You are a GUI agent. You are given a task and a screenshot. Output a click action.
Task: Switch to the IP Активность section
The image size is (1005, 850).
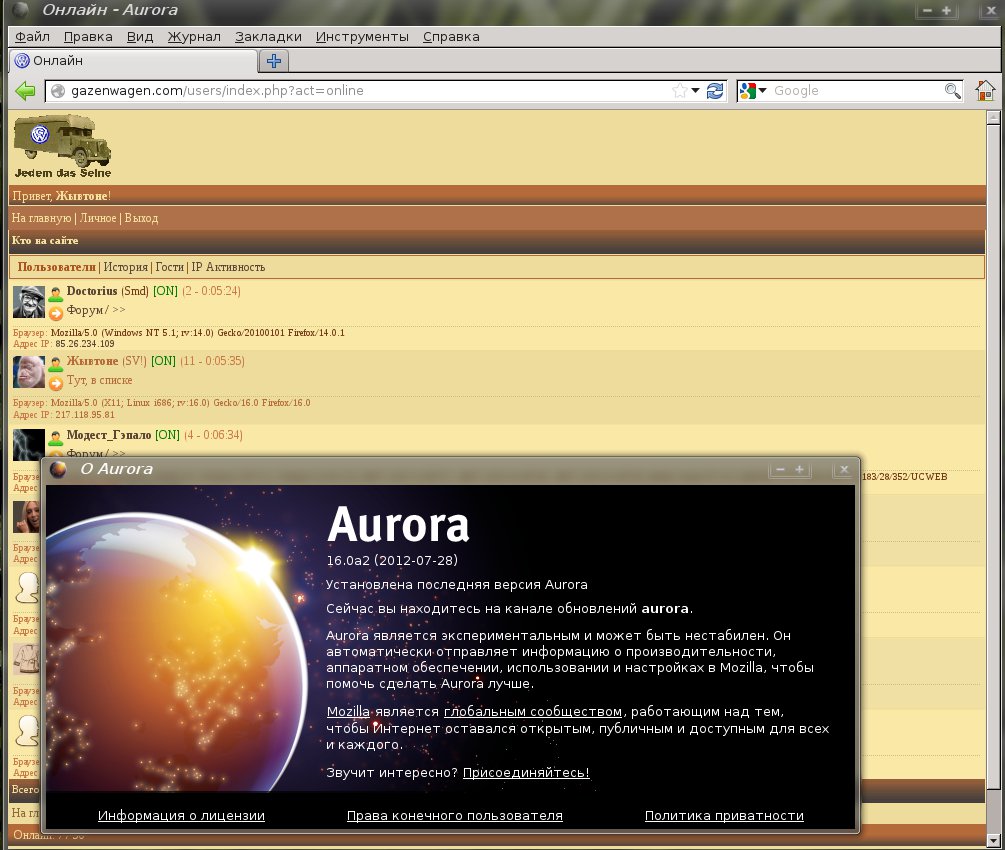[x=228, y=267]
